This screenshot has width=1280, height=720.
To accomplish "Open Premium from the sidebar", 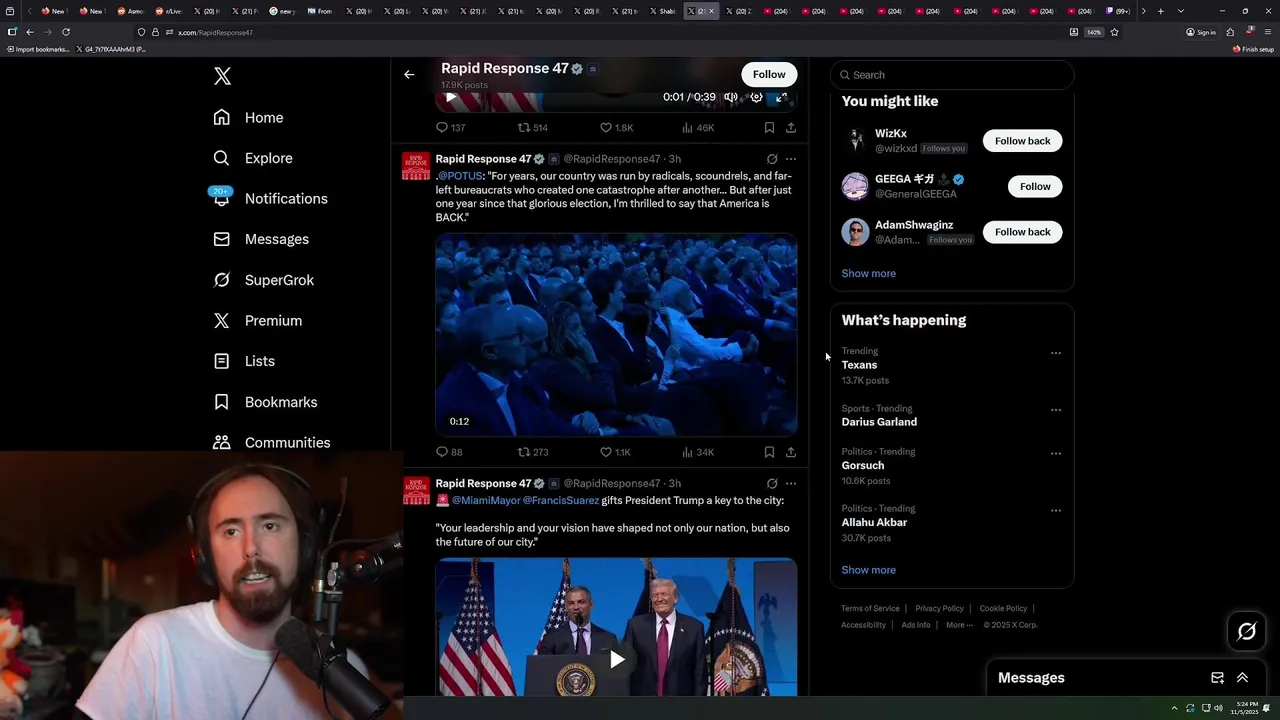I will click(x=257, y=320).
